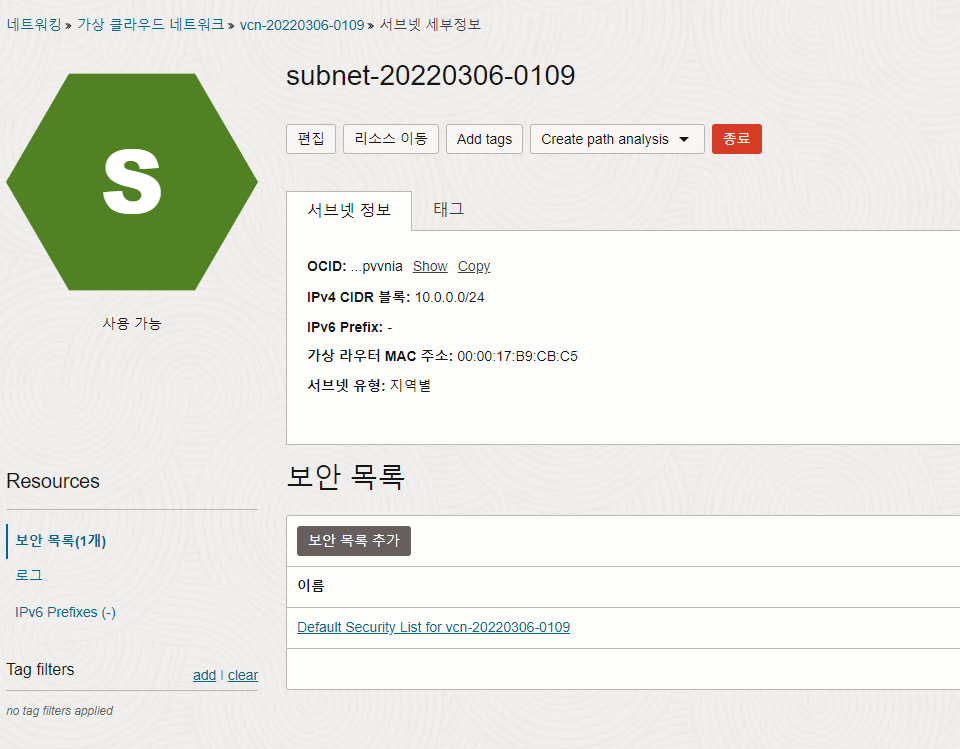Click the dropdown arrow on Create path analysis
This screenshot has height=749, width=960.
[x=685, y=139]
